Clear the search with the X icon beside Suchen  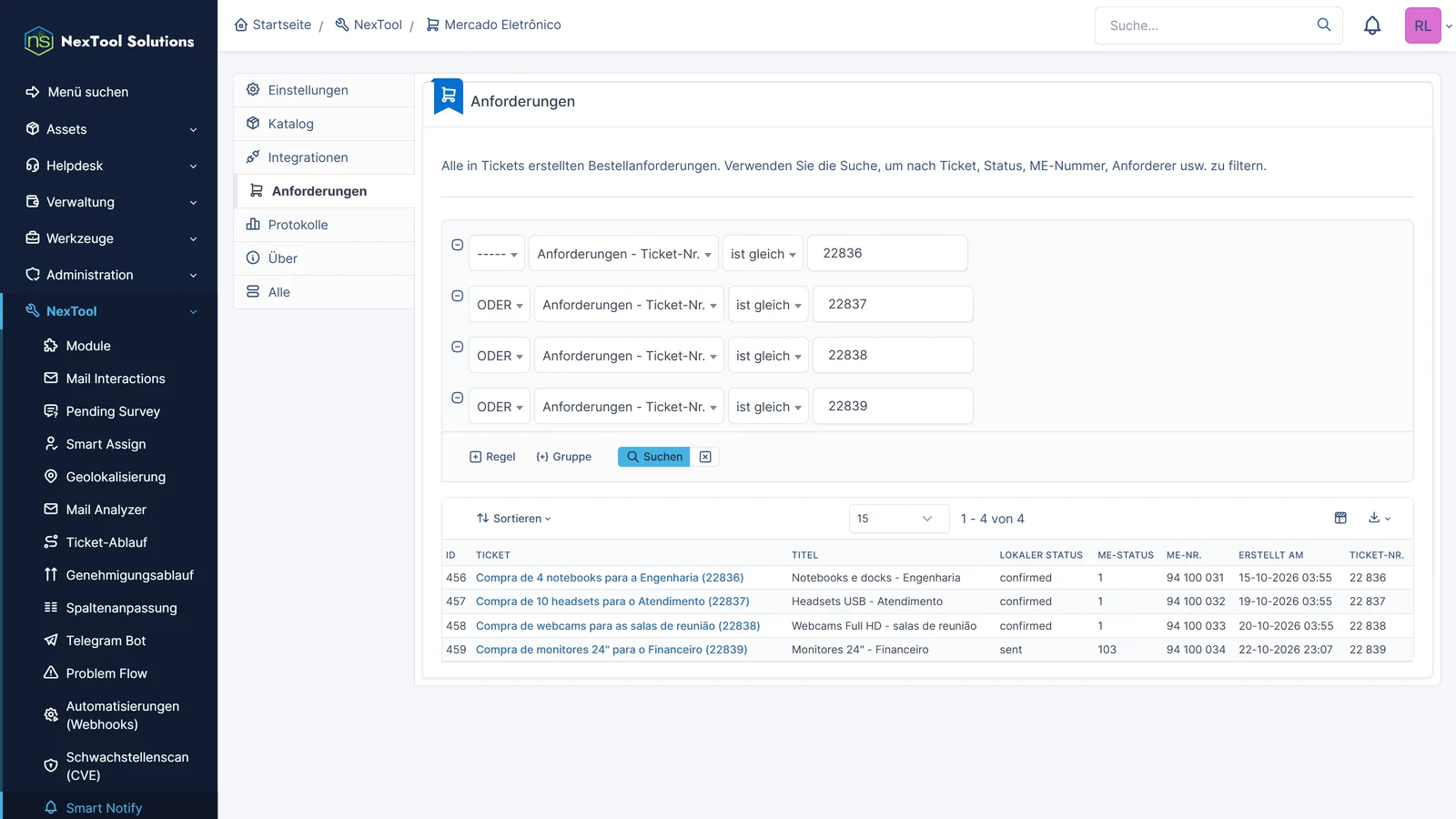pyautogui.click(x=705, y=457)
